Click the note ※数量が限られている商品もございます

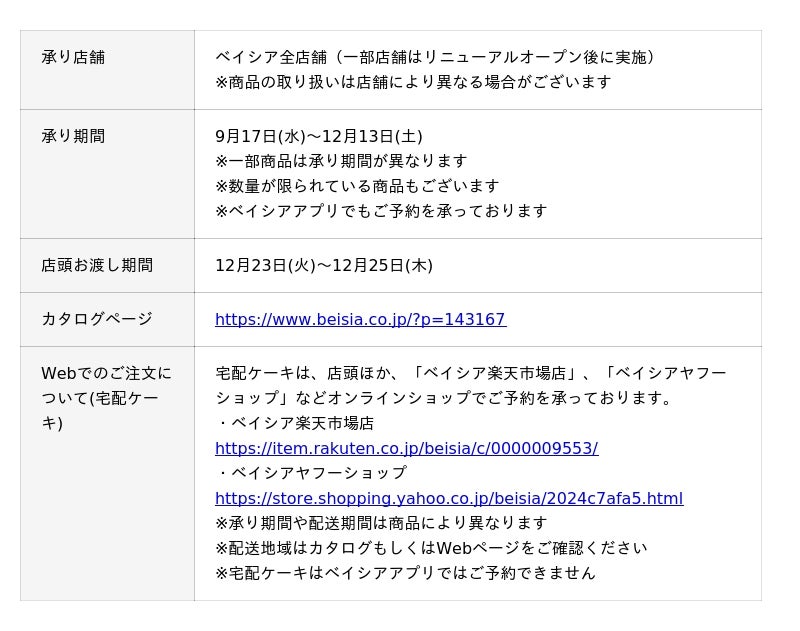click(357, 186)
